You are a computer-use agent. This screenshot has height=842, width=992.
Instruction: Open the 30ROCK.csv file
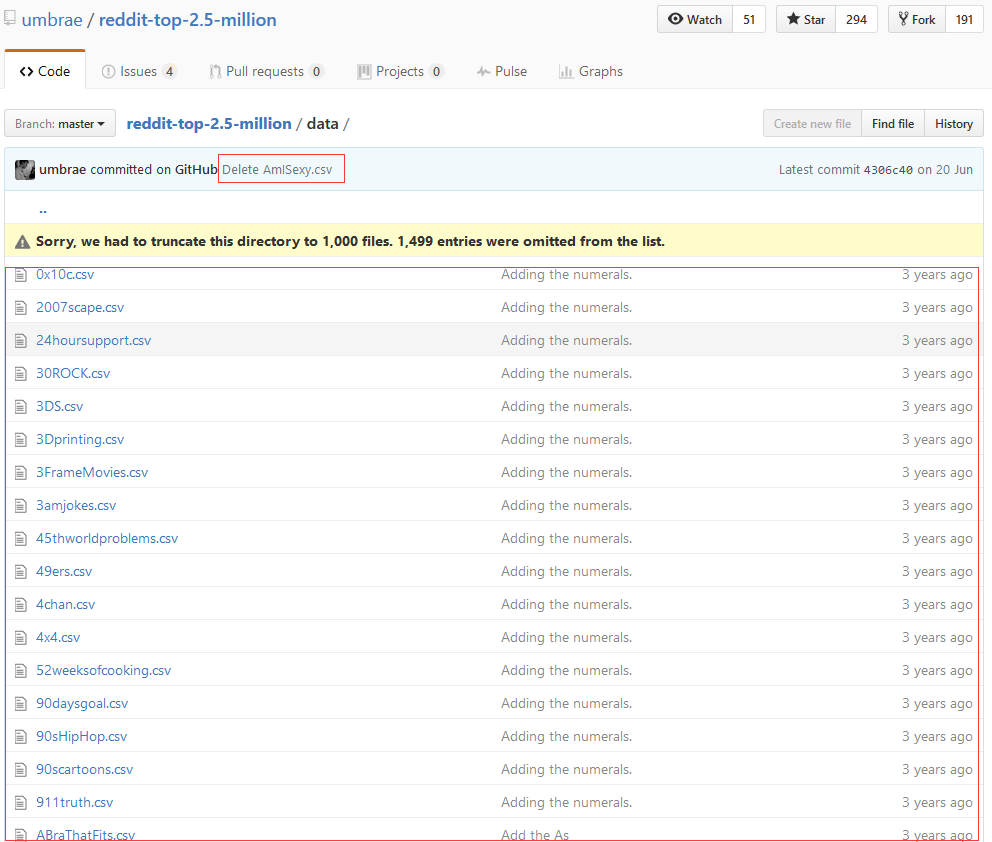click(x=73, y=374)
